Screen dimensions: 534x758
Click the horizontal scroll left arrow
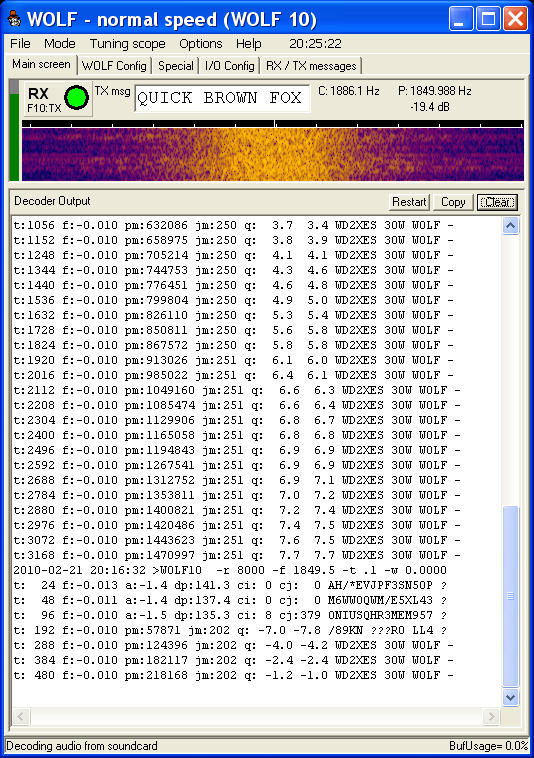(x=21, y=716)
